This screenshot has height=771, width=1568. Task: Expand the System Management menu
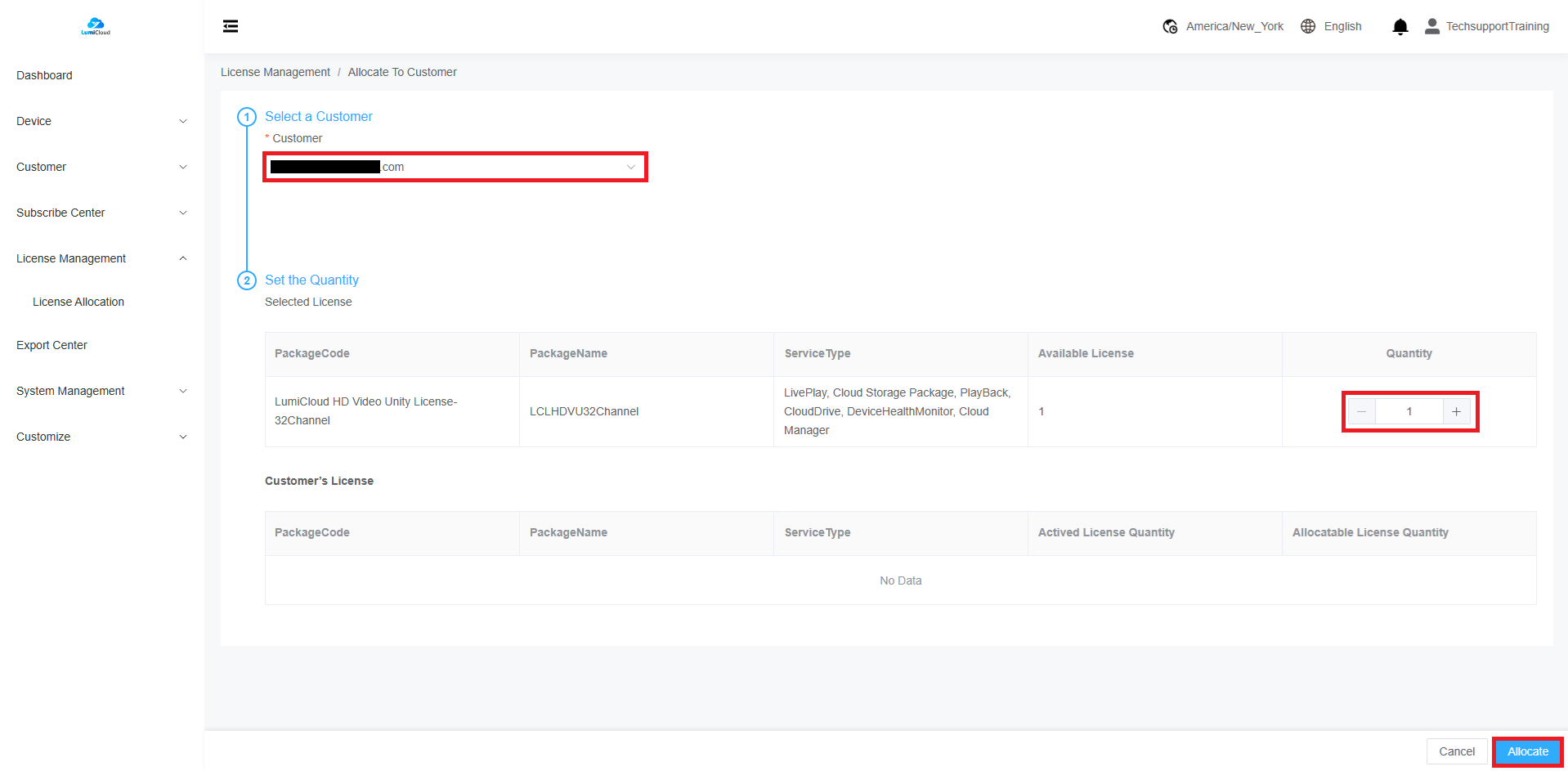click(101, 391)
